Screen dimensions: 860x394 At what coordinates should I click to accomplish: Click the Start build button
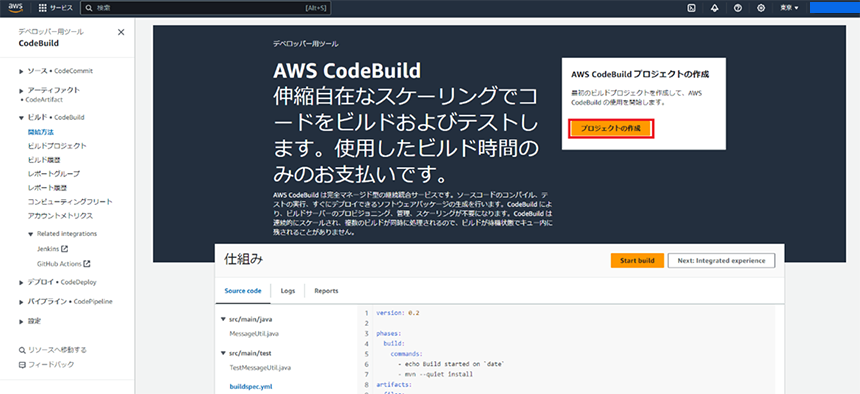click(637, 261)
